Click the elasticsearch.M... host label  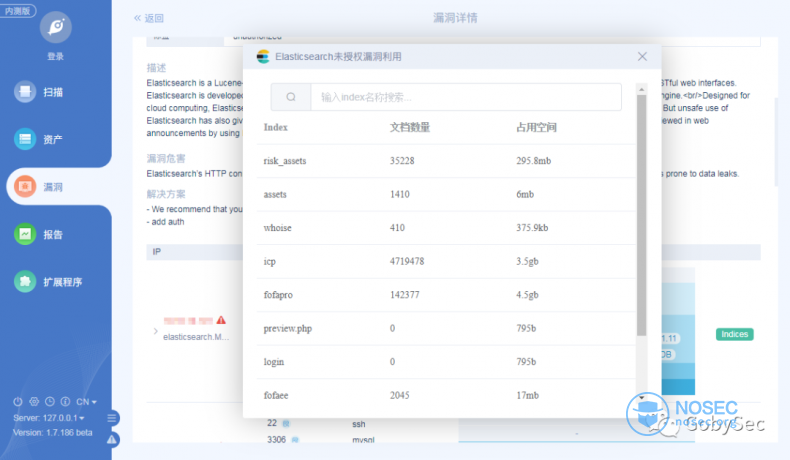[x=196, y=337]
